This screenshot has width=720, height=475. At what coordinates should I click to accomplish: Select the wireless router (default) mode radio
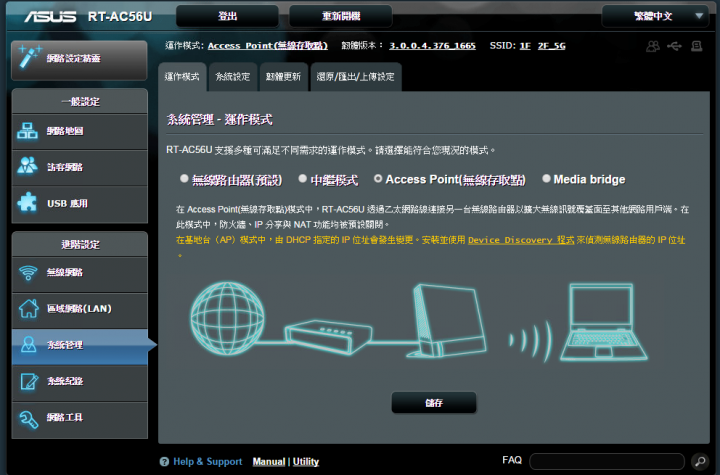(184, 178)
